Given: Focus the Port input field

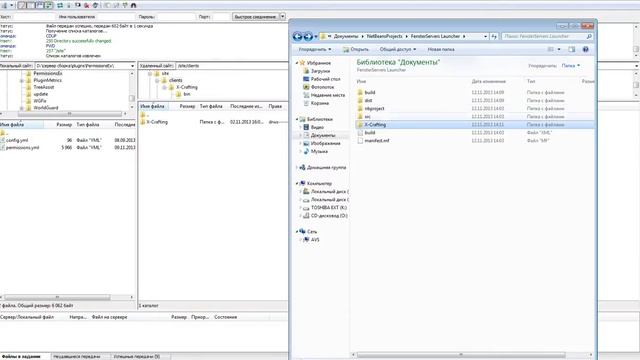Looking at the screenshot, I should pyautogui.click(x=222, y=17).
